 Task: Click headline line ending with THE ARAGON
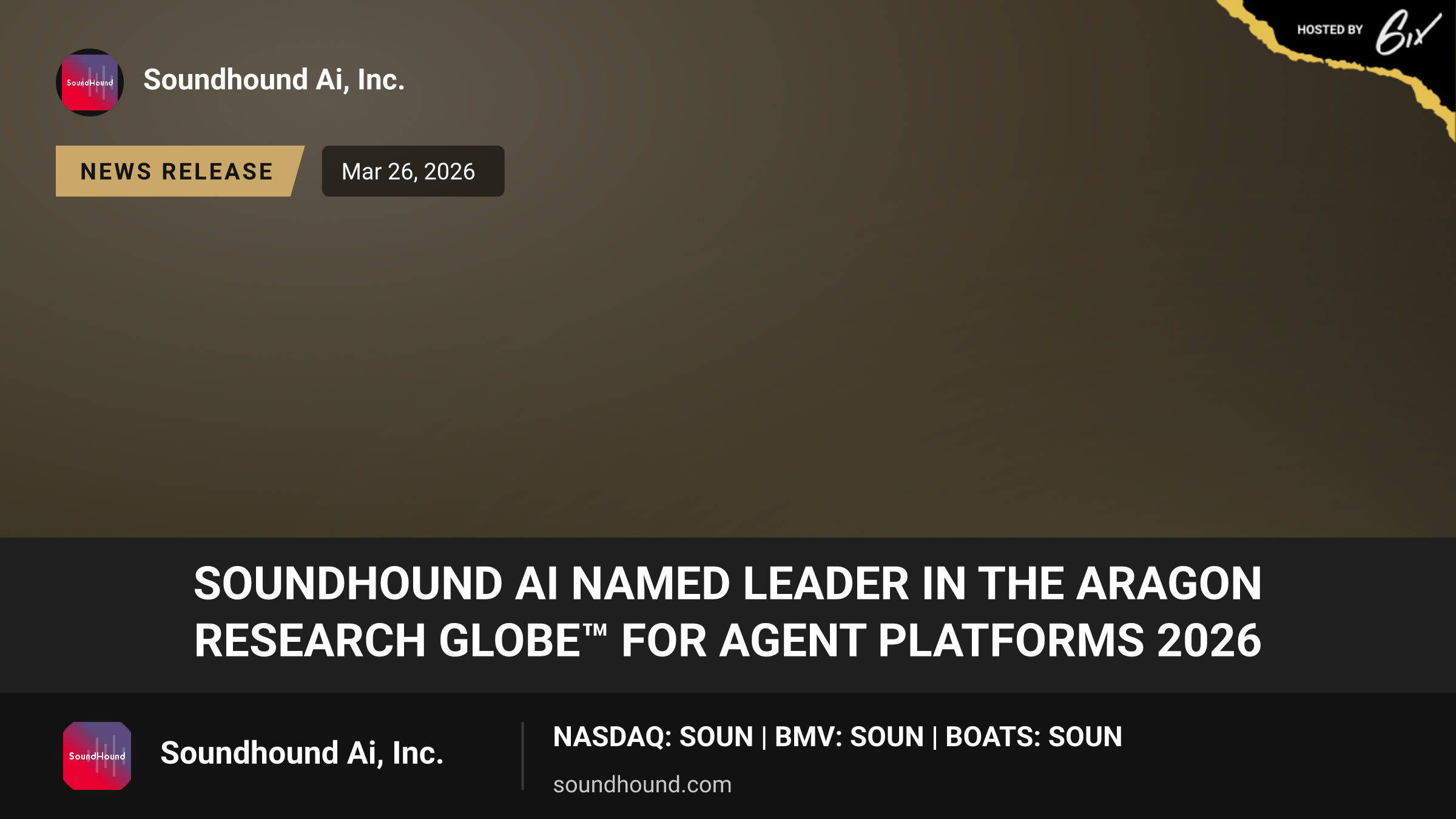point(728,584)
